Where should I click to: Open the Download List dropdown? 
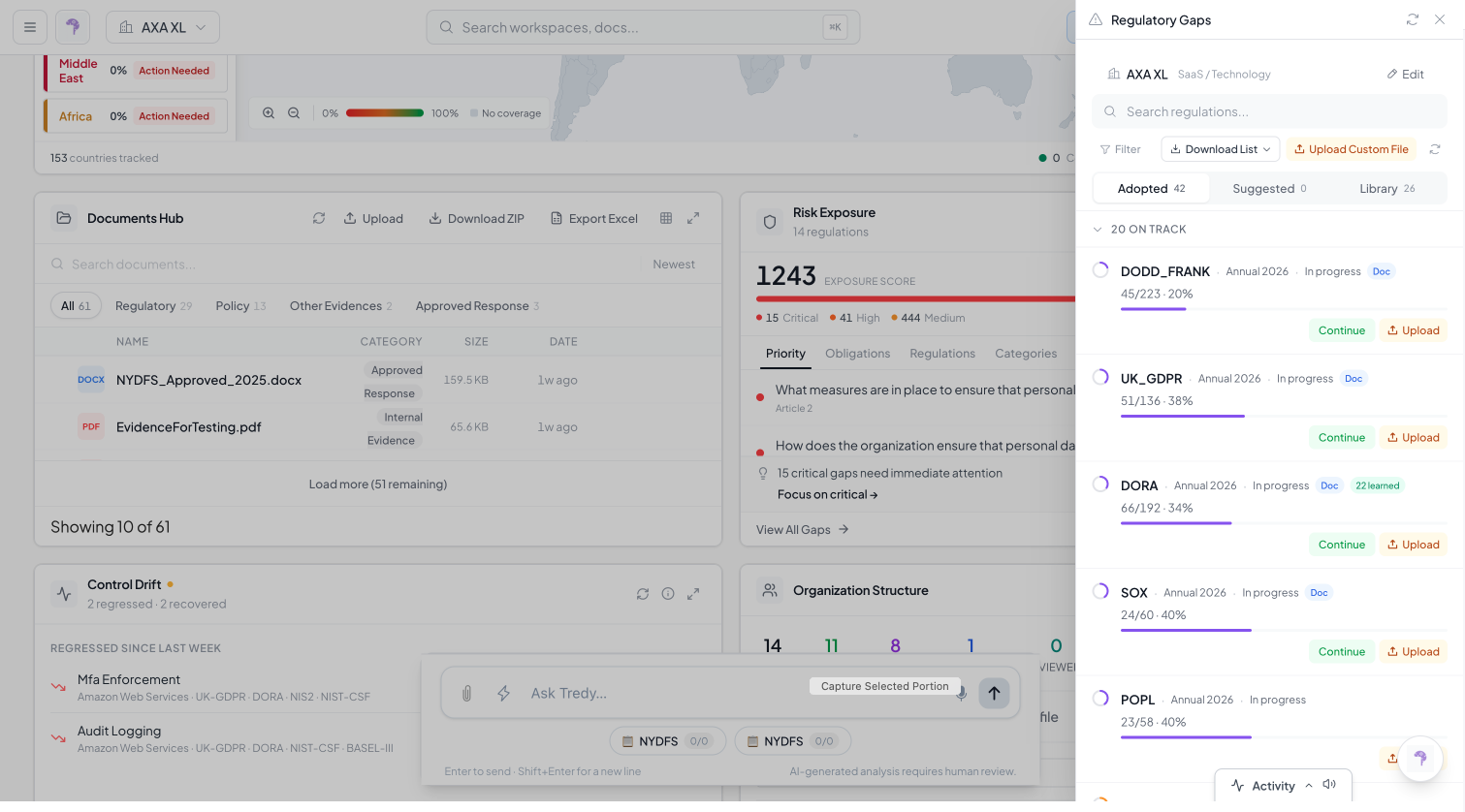point(1221,149)
